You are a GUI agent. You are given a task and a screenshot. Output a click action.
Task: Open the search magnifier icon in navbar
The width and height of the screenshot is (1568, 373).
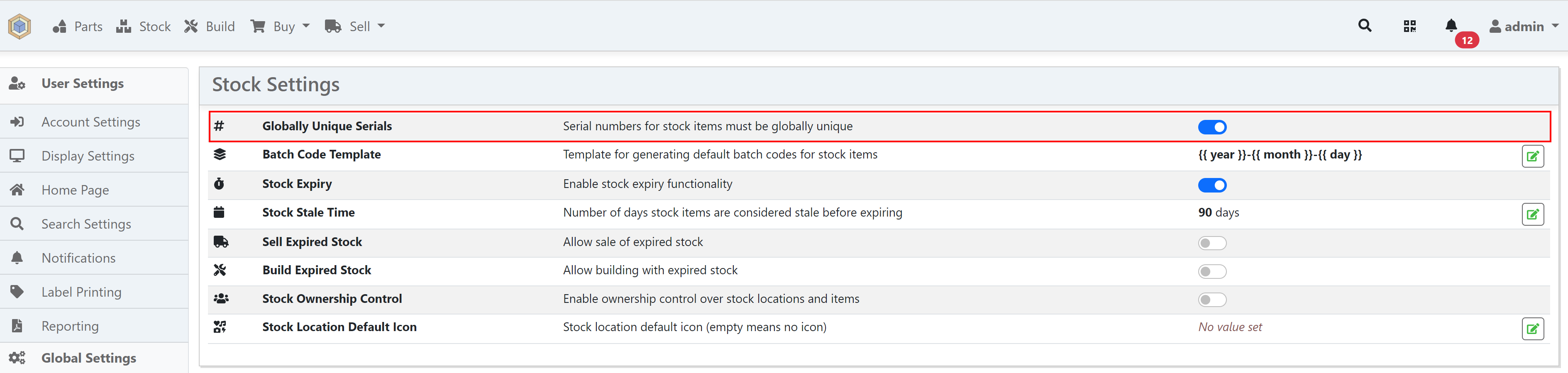[x=1364, y=26]
